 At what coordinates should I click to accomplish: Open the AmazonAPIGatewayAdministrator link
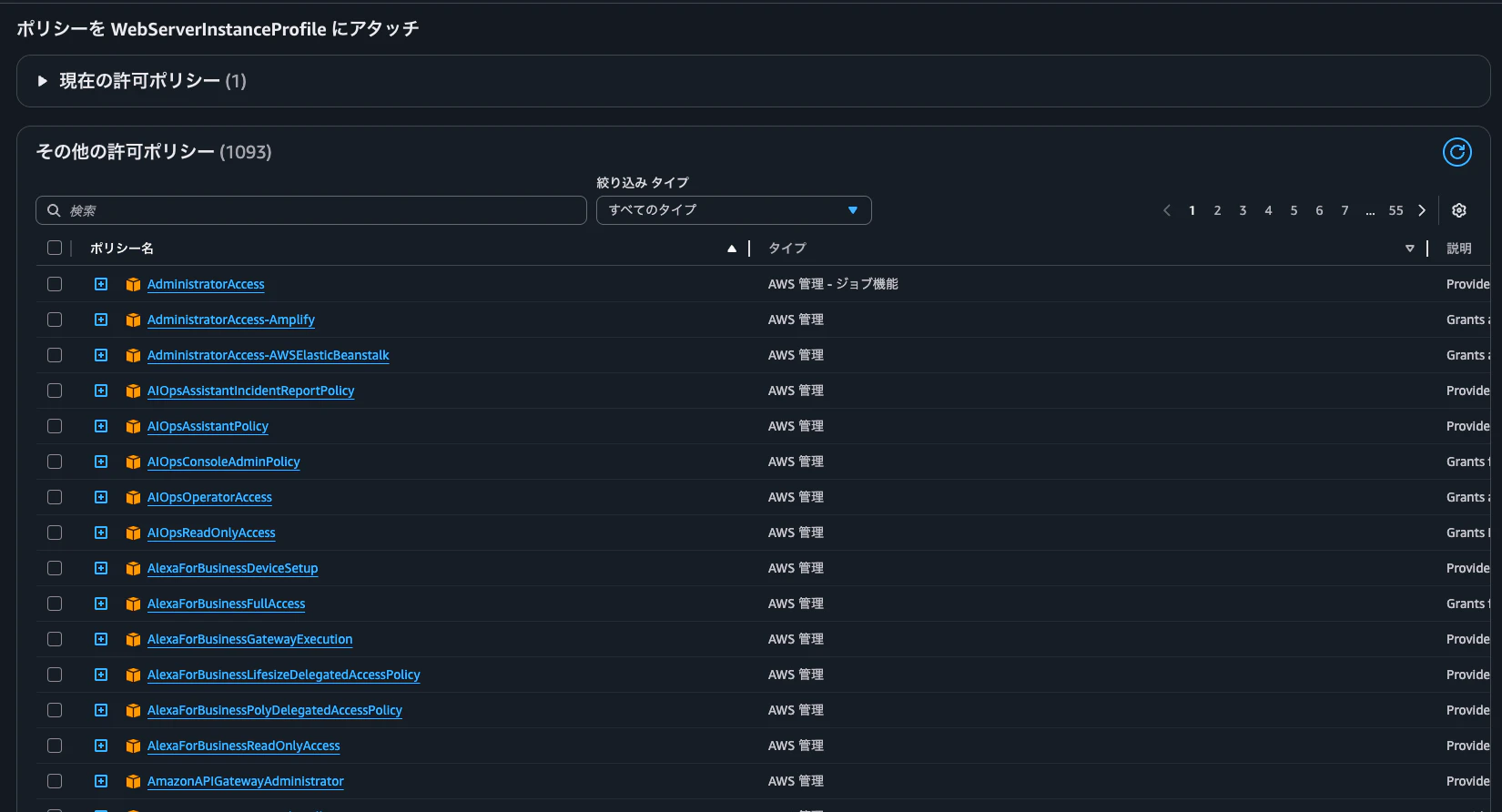pyautogui.click(x=246, y=781)
